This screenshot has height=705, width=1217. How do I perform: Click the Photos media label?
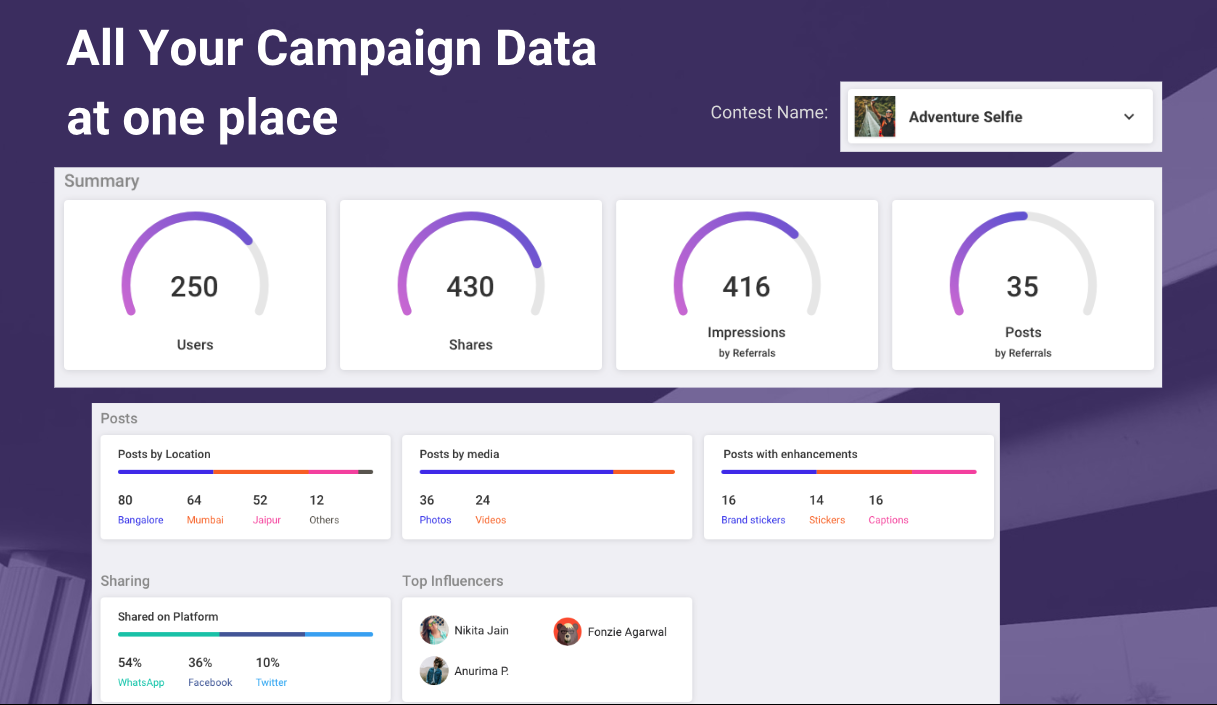point(435,520)
